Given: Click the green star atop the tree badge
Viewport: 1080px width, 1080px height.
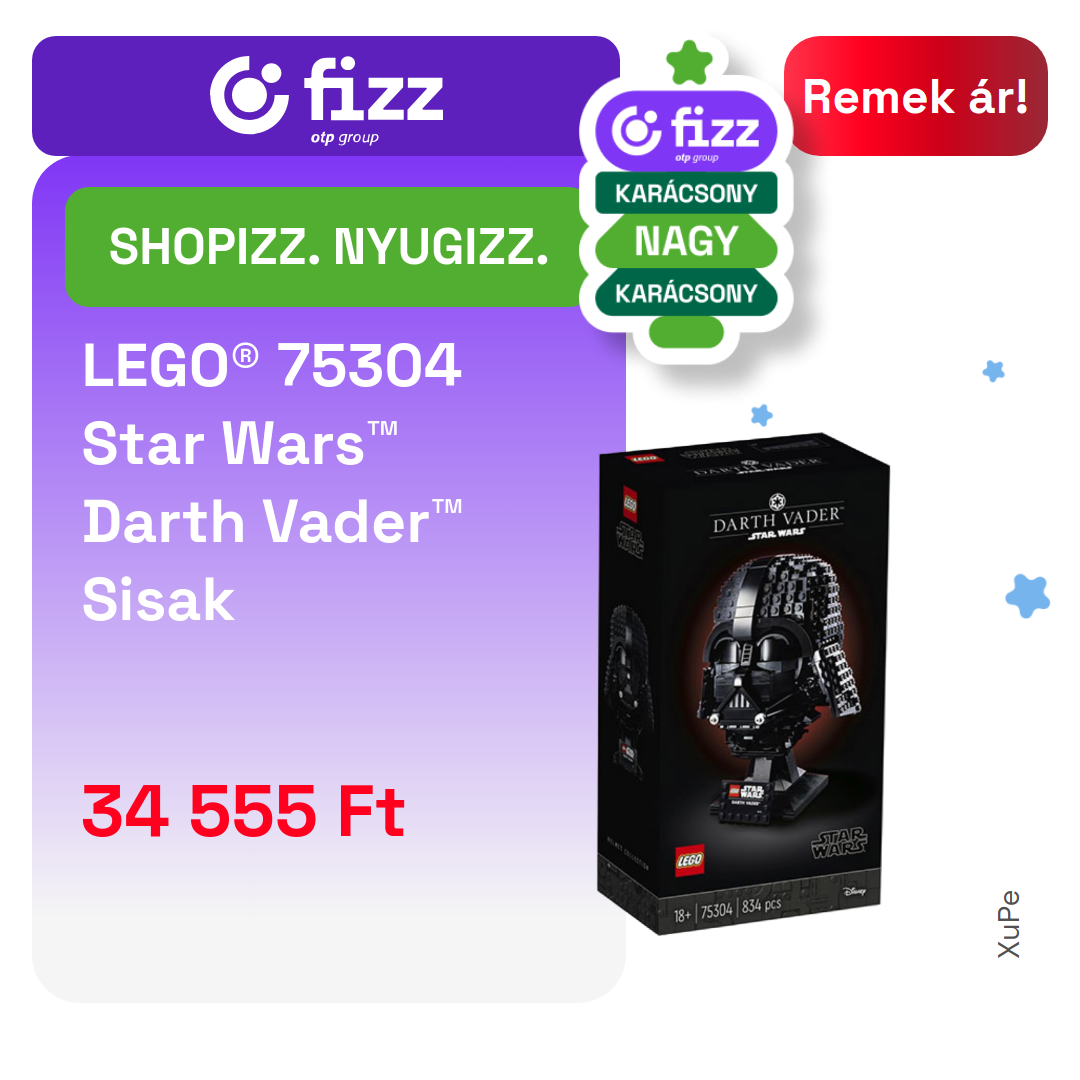Looking at the screenshot, I should coord(689,62).
